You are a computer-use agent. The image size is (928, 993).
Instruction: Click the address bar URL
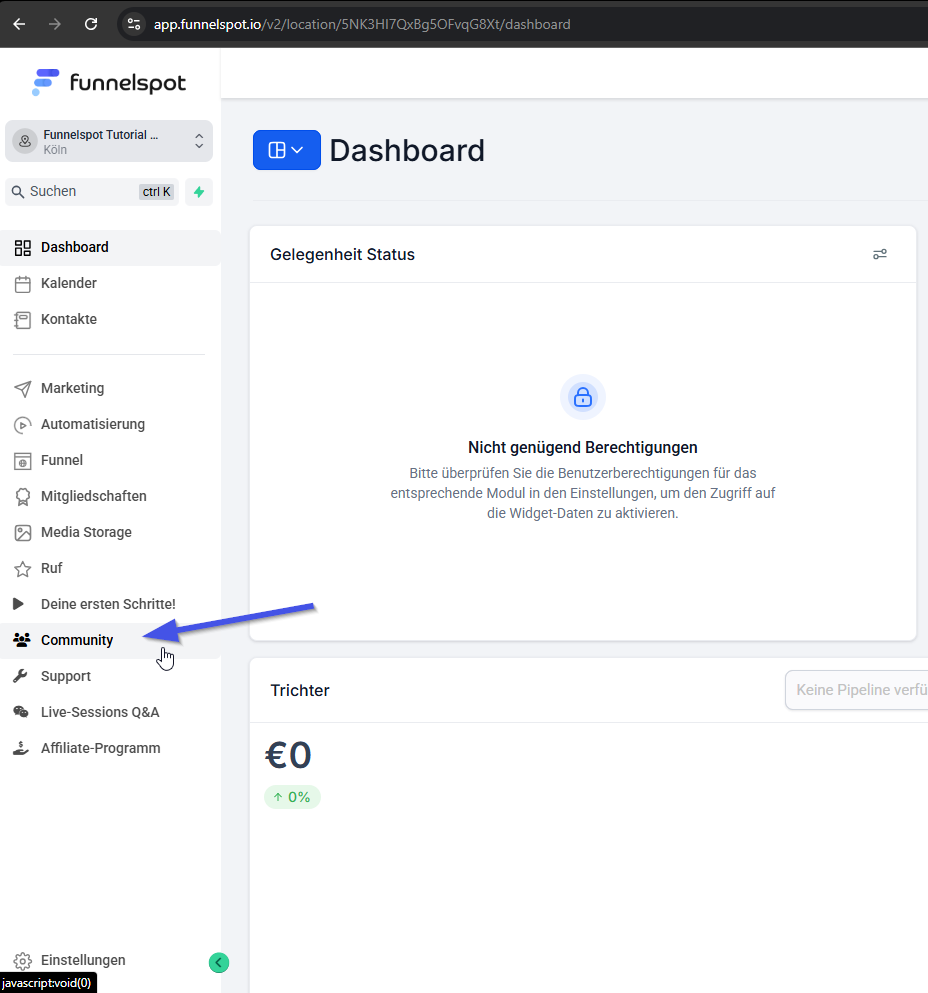362,24
